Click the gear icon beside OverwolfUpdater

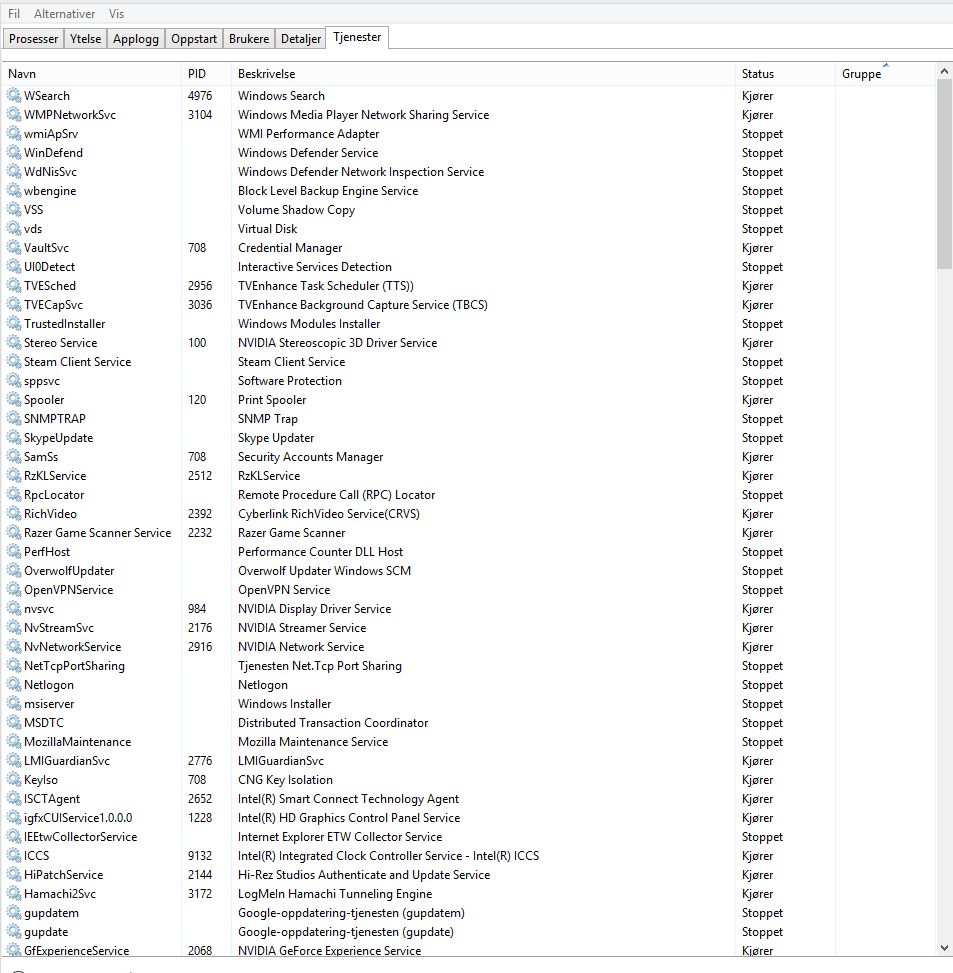[14, 570]
